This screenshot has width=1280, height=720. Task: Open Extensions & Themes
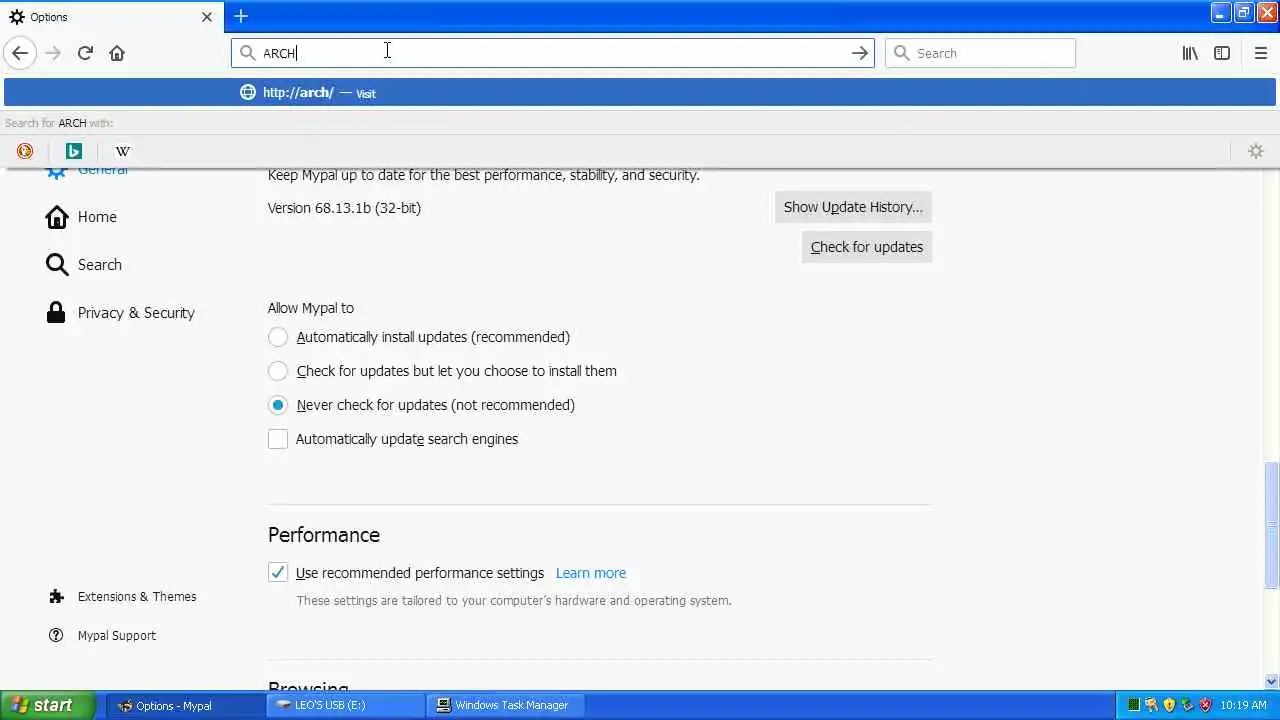122,597
